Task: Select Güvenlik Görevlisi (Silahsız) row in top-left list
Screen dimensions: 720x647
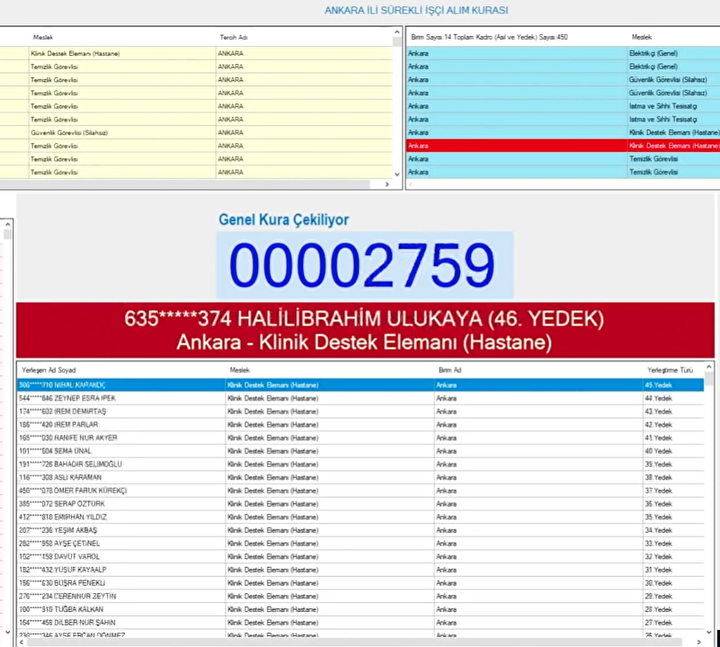Action: pyautogui.click(x=197, y=133)
